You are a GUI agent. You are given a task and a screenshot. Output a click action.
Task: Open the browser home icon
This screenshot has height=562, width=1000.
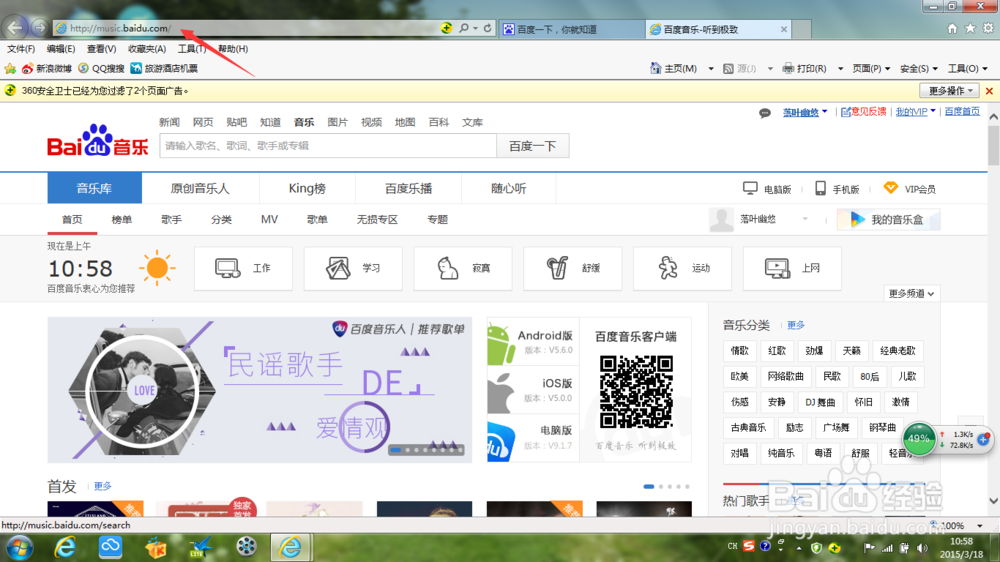coord(952,28)
